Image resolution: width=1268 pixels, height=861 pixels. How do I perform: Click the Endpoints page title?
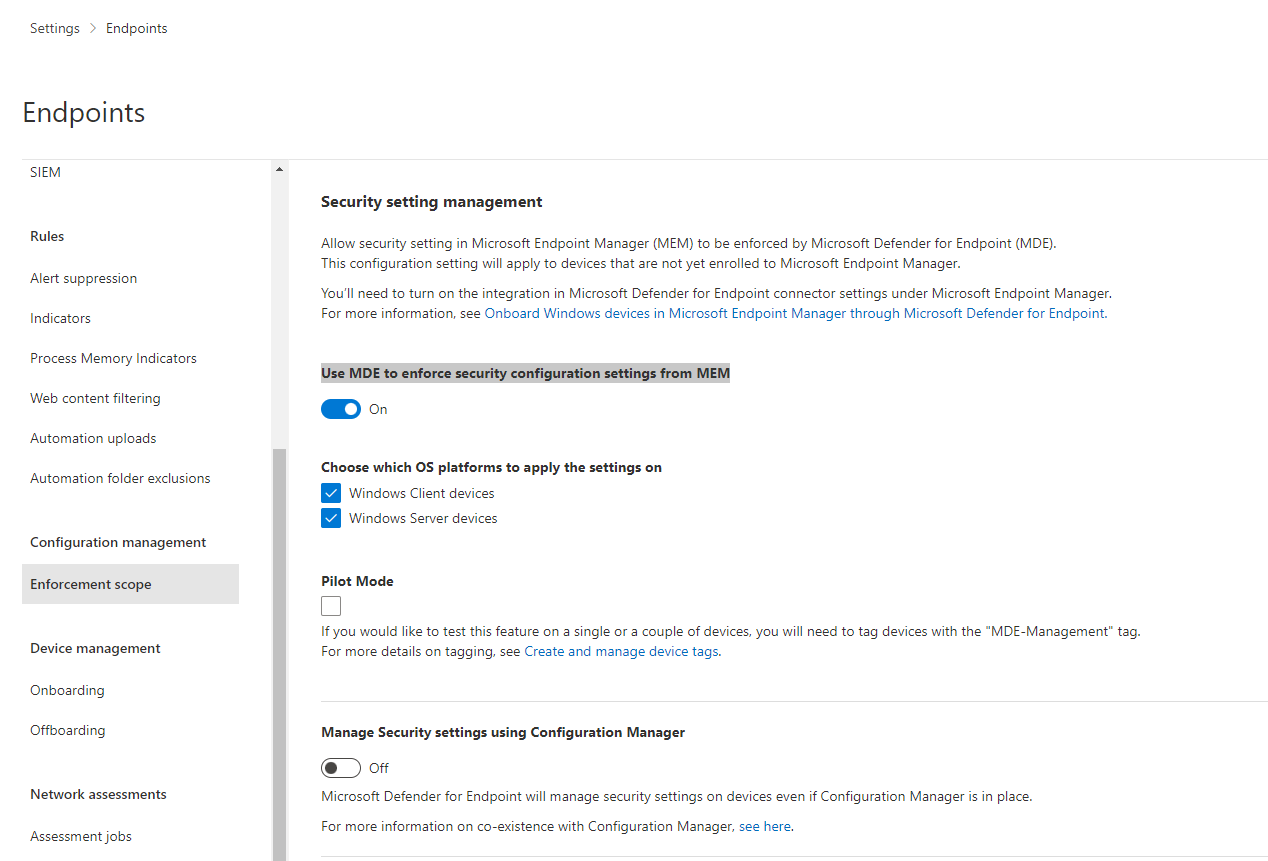coord(84,113)
